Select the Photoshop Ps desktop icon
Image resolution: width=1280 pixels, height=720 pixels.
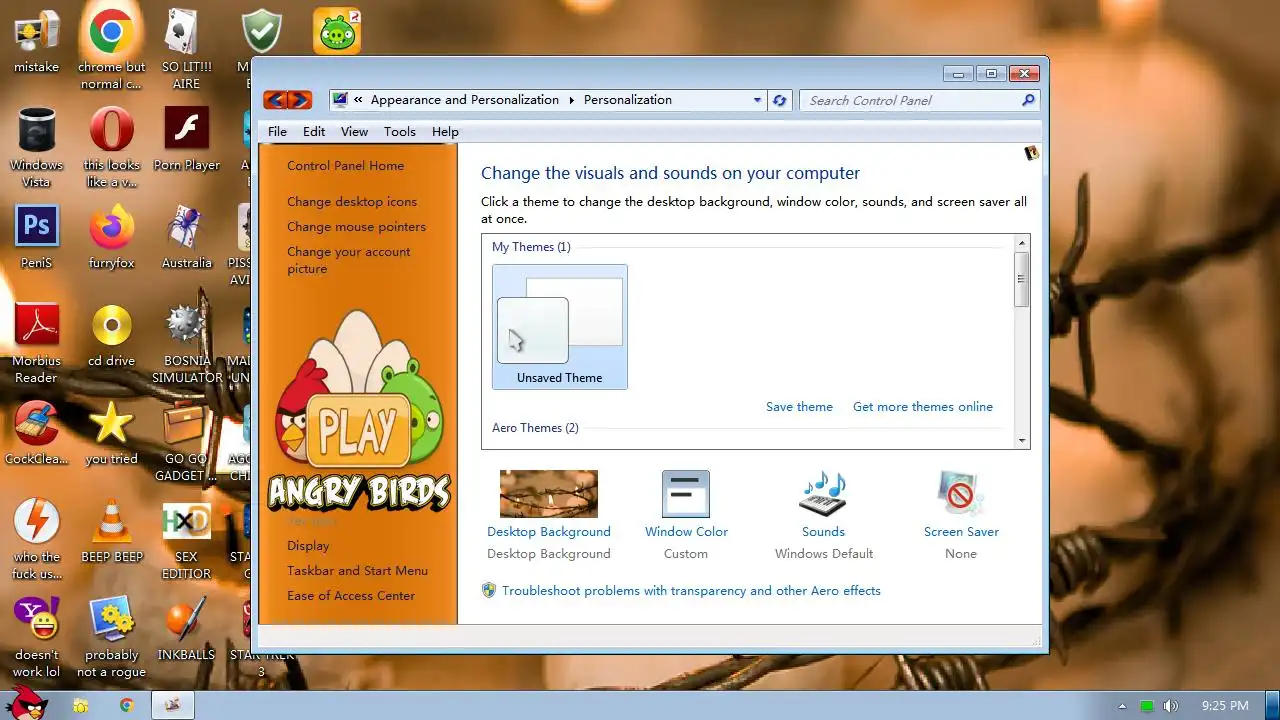point(36,238)
